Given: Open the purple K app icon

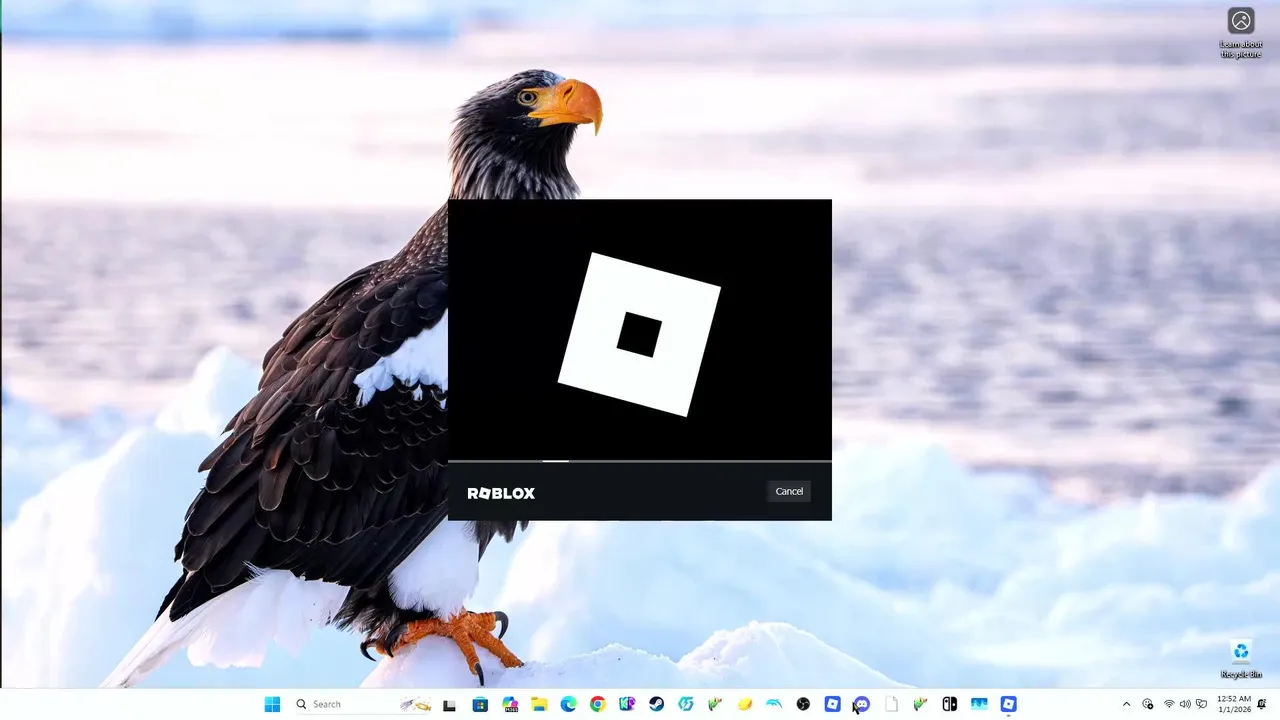Looking at the screenshot, I should coord(627,704).
